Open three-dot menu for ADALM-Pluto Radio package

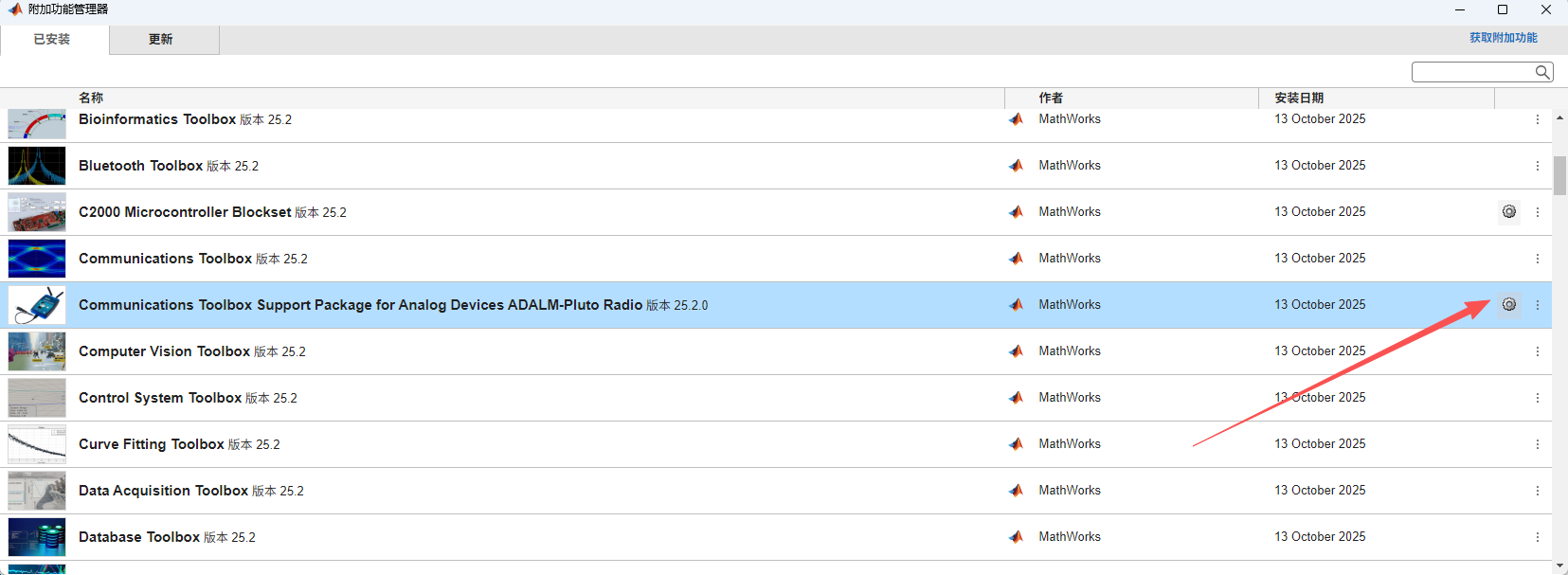point(1538,305)
